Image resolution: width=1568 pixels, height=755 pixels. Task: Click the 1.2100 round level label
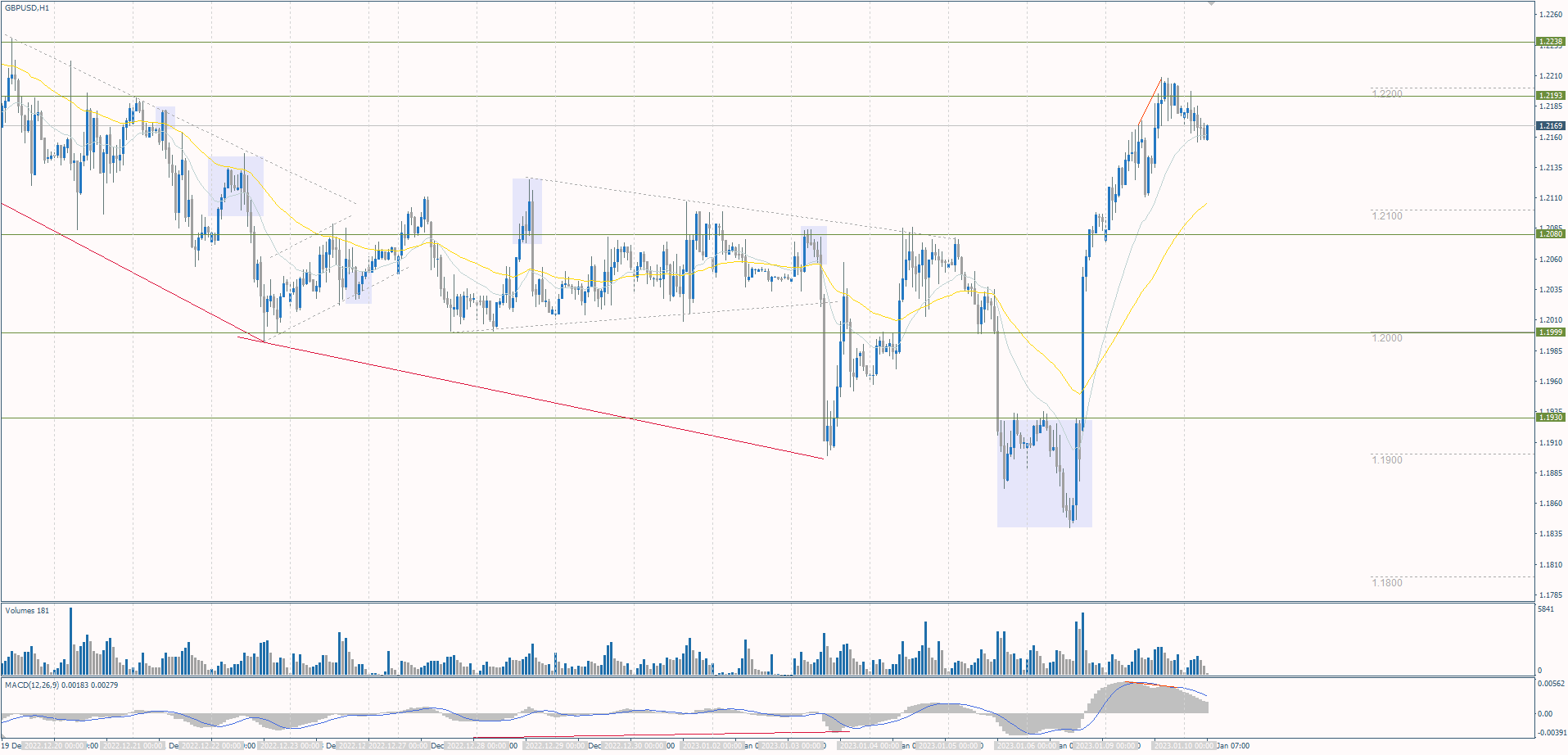tap(1387, 216)
